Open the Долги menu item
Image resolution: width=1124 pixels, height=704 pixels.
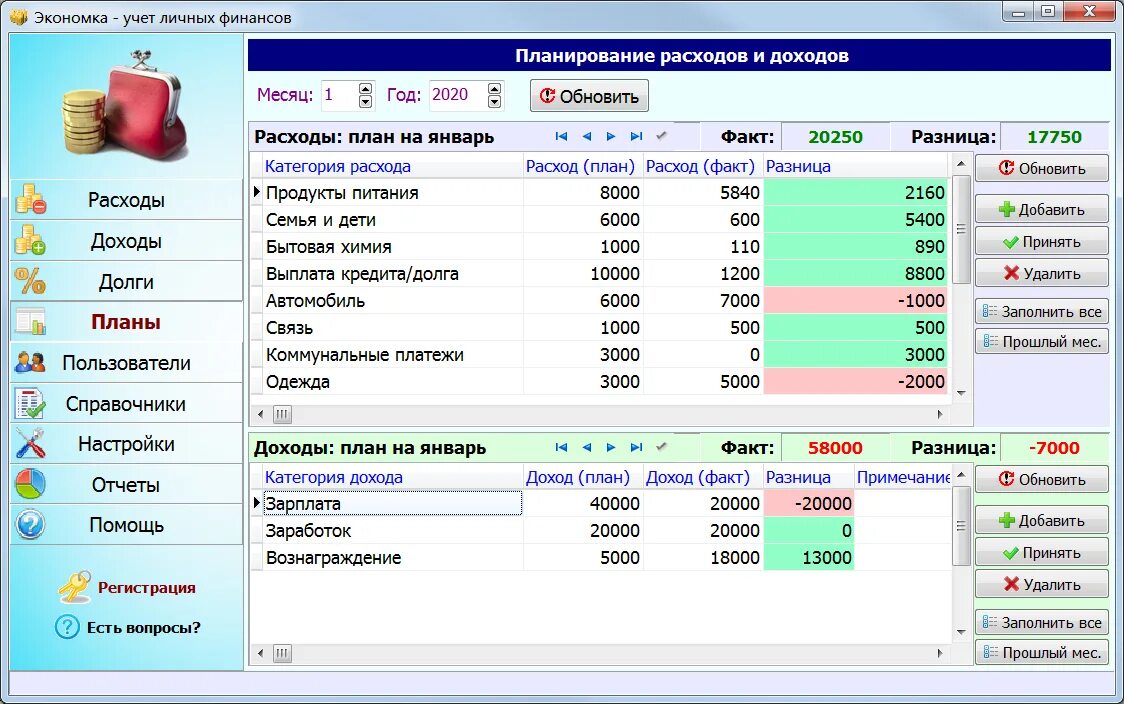point(126,281)
